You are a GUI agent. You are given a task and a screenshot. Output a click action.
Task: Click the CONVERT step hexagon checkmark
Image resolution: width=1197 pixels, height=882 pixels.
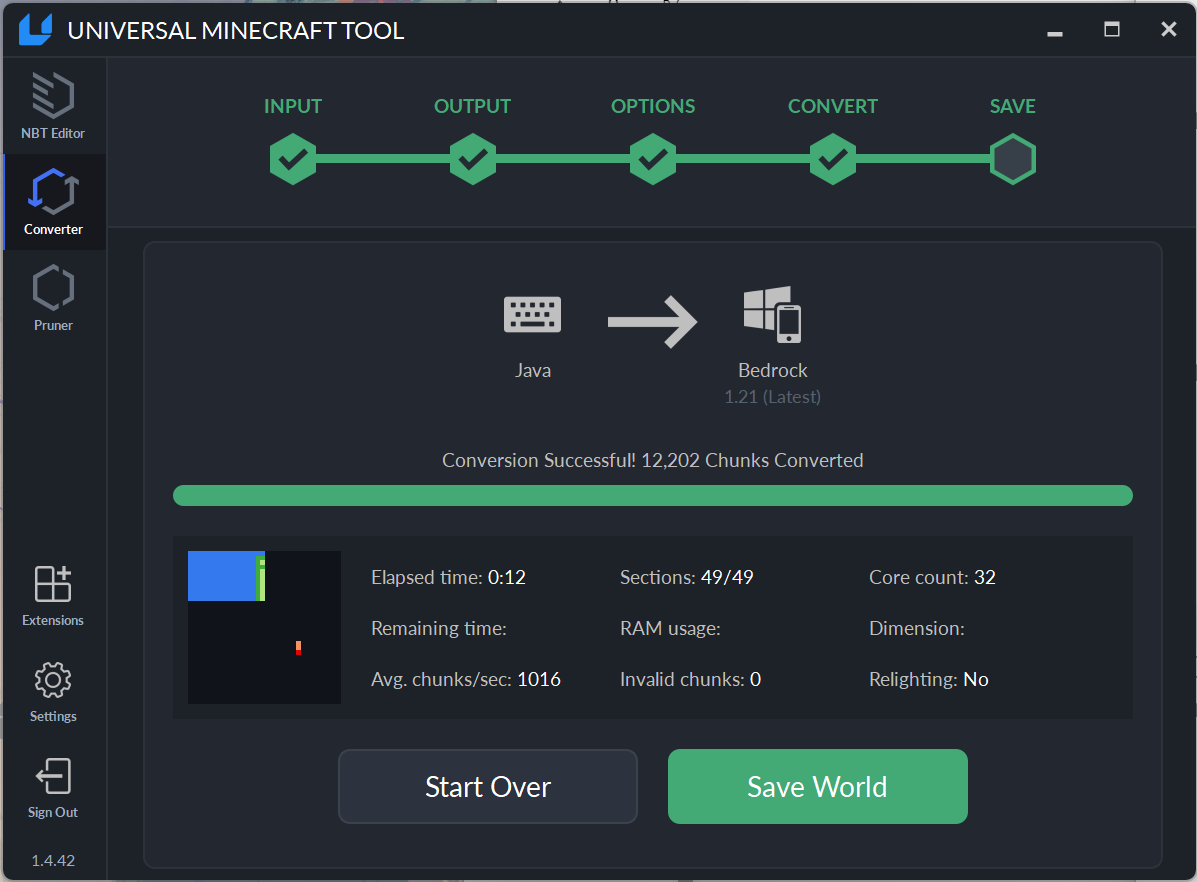[833, 159]
